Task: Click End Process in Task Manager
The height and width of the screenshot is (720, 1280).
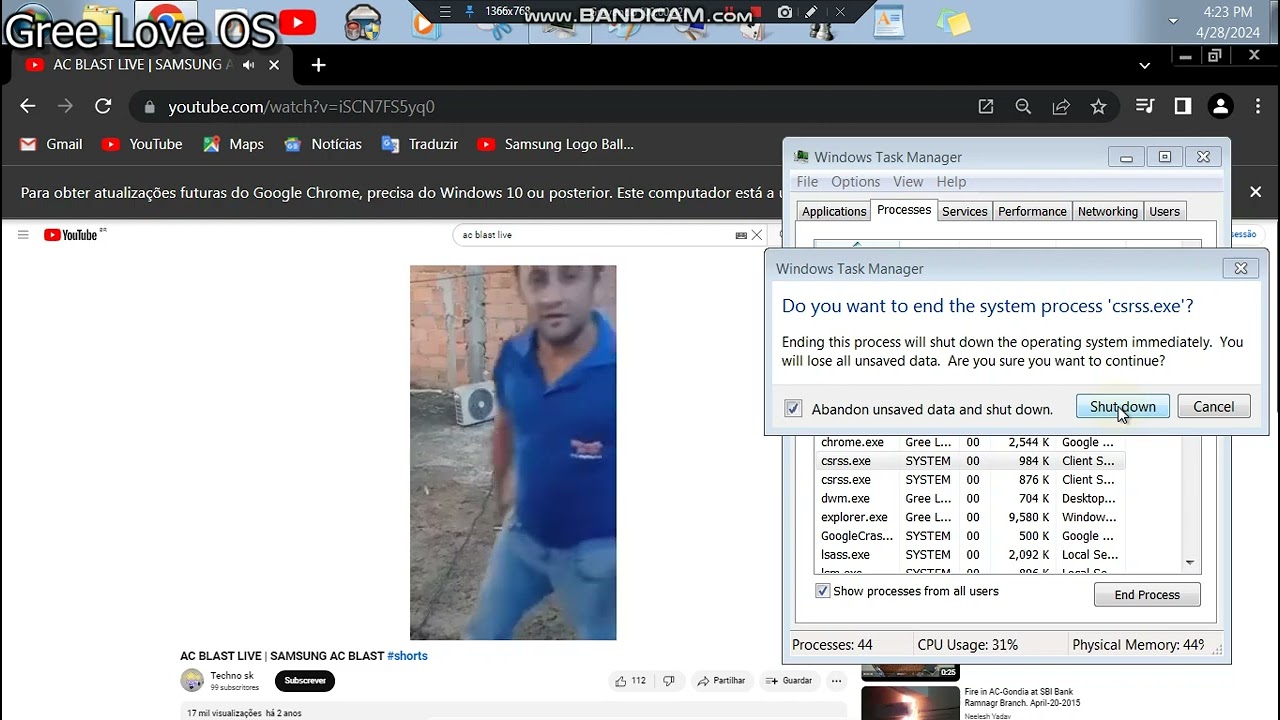Action: tap(1147, 595)
